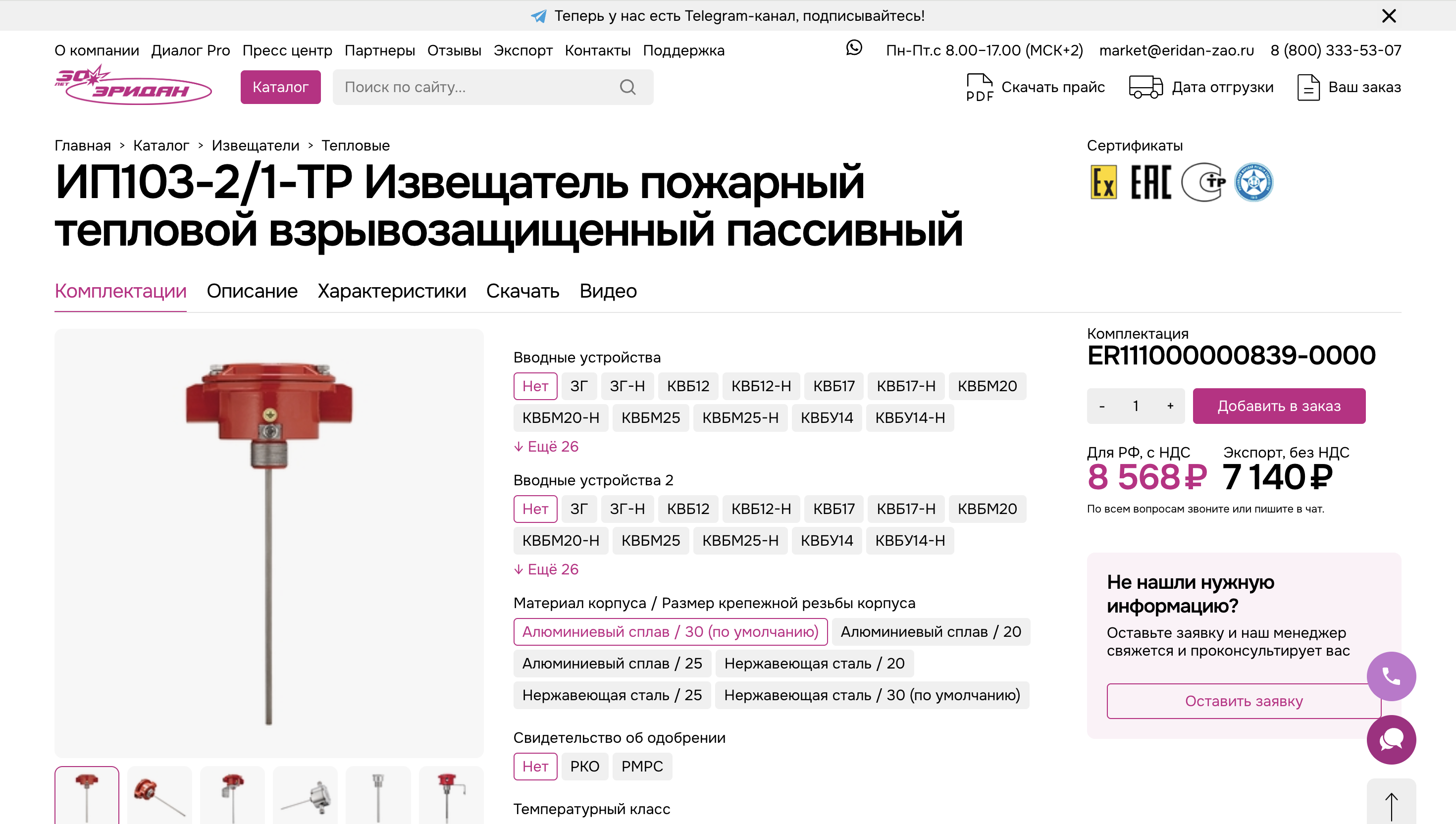Open the Telegram channel announcement link
Screen dimensions: 1456x824
coord(728,16)
